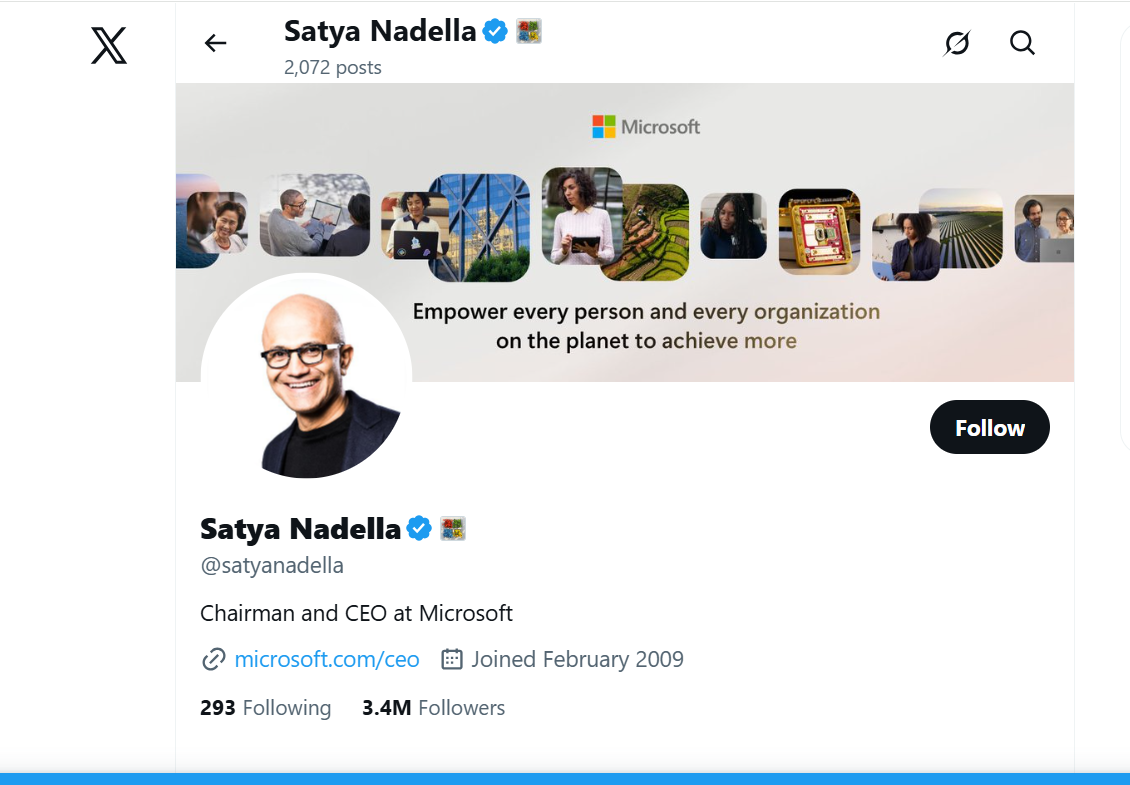Click the @satyanadella handle text

[x=271, y=565]
